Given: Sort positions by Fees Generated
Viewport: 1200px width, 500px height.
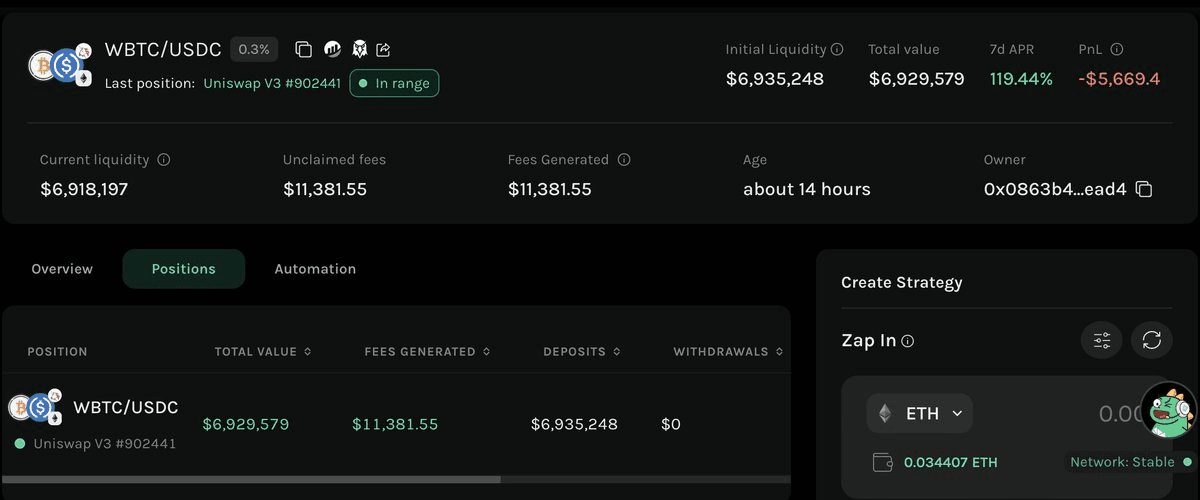Looking at the screenshot, I should [x=427, y=352].
